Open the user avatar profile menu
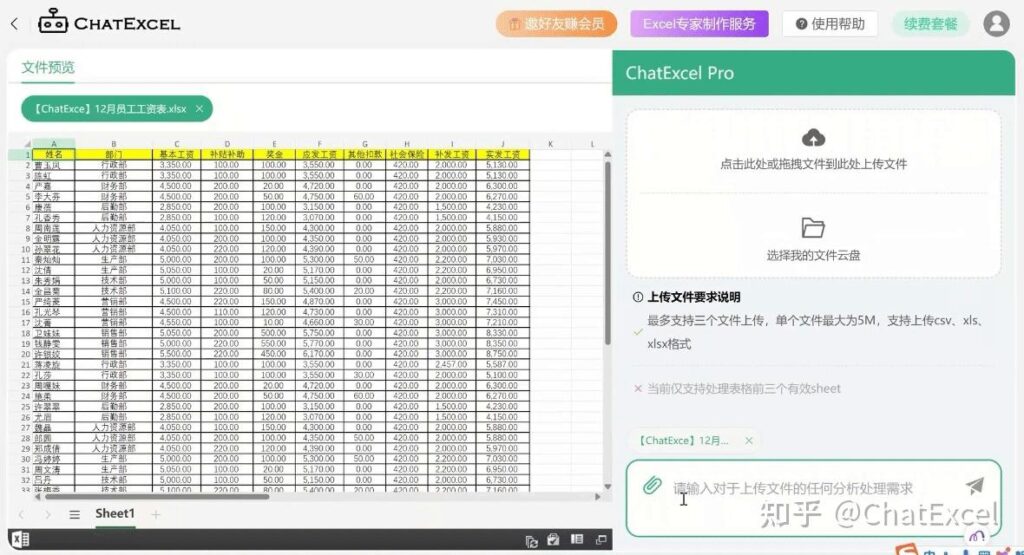The width and height of the screenshot is (1024, 555). [997, 24]
